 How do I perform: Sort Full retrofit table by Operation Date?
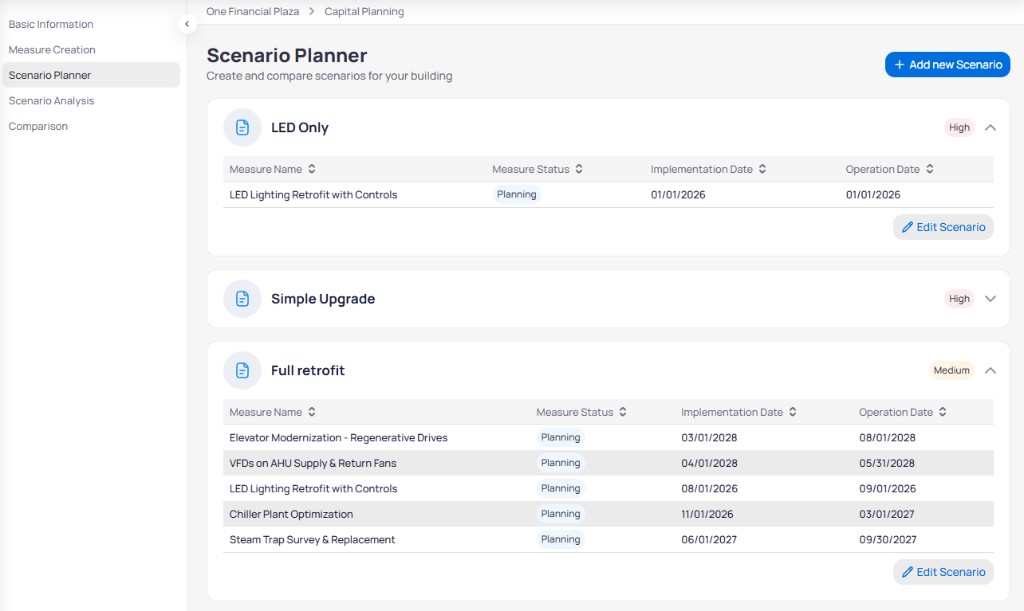tap(942, 412)
